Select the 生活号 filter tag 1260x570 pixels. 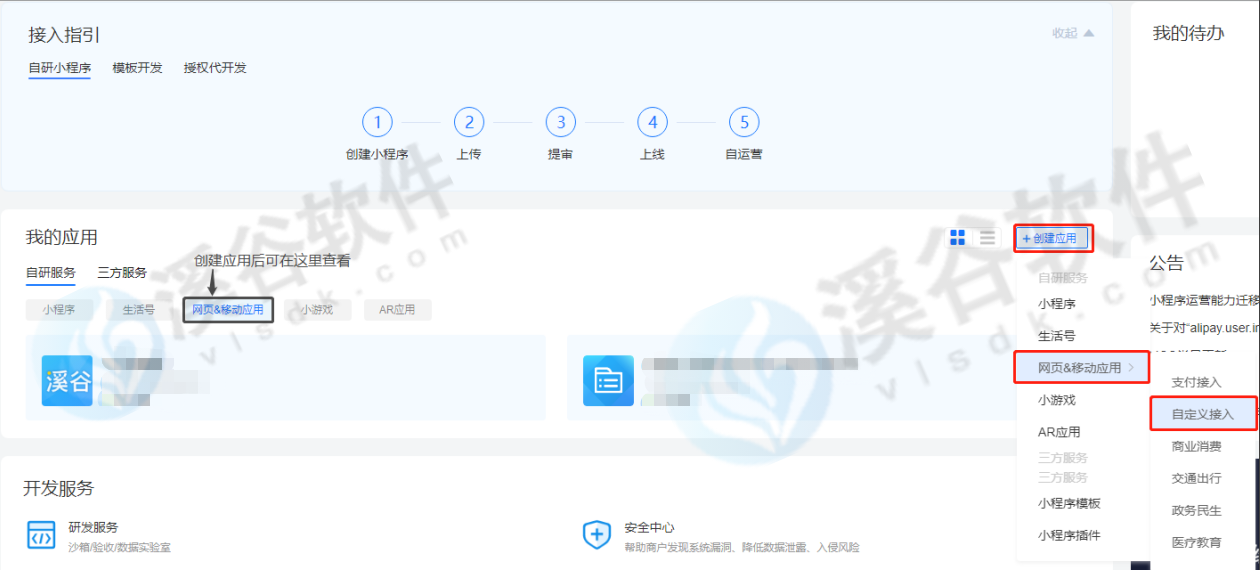139,310
